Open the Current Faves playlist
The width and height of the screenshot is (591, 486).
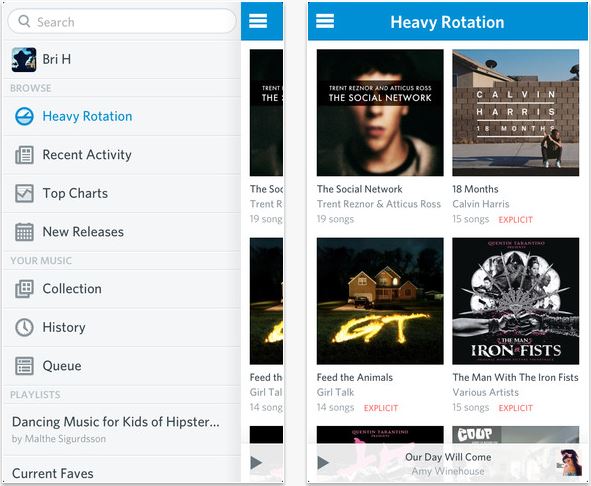point(121,470)
